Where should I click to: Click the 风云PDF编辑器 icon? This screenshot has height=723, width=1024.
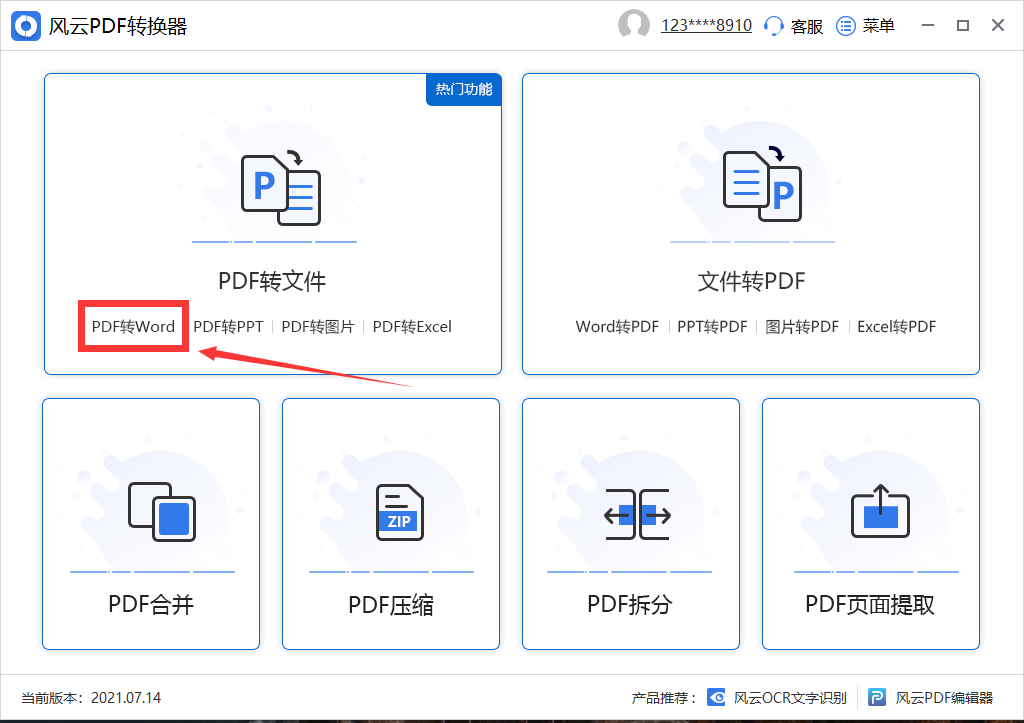tap(877, 698)
